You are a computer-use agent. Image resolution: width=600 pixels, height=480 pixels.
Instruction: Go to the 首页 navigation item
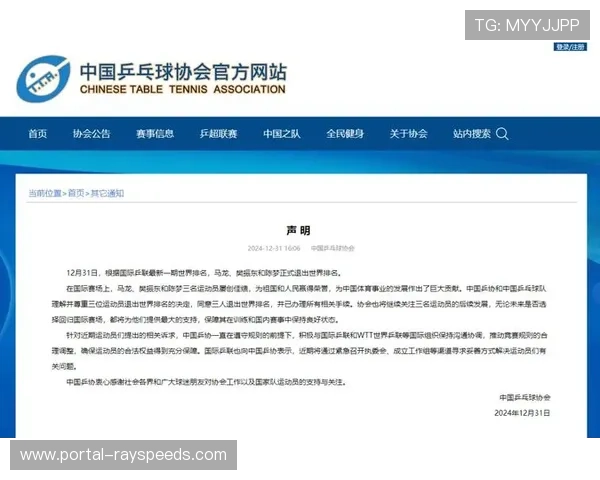(38, 134)
